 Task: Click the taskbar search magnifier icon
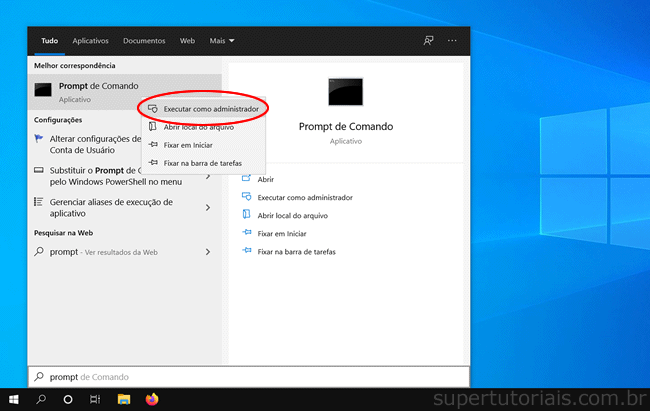pos(41,399)
